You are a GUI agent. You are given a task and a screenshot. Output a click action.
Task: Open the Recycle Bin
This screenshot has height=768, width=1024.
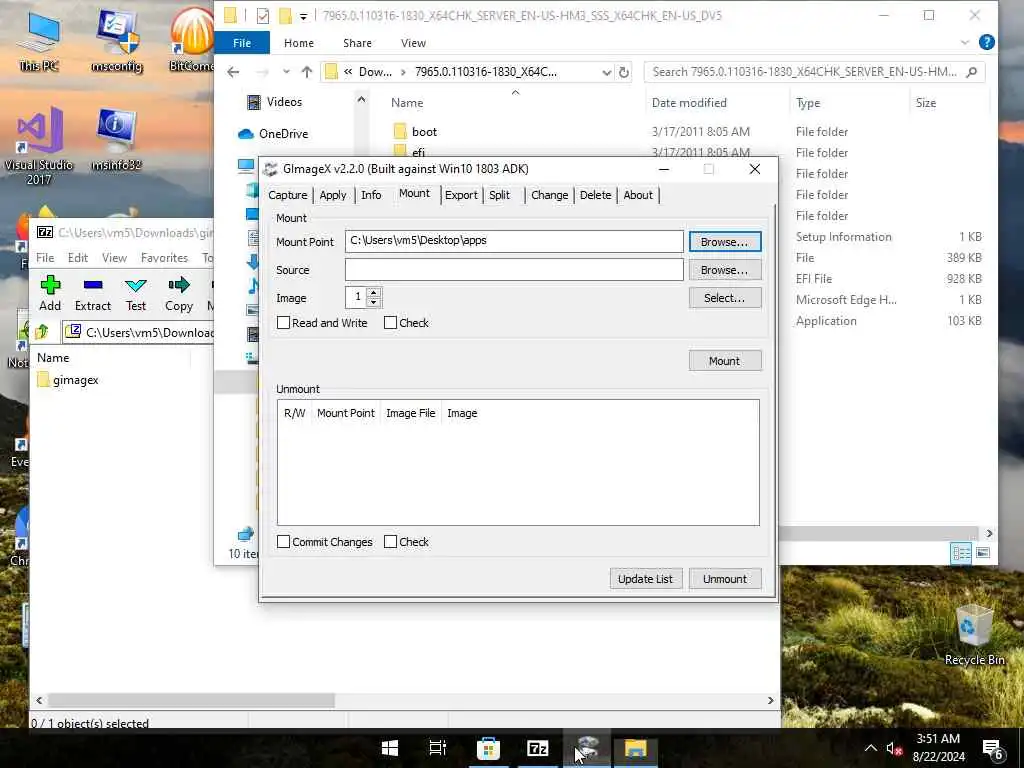[974, 633]
